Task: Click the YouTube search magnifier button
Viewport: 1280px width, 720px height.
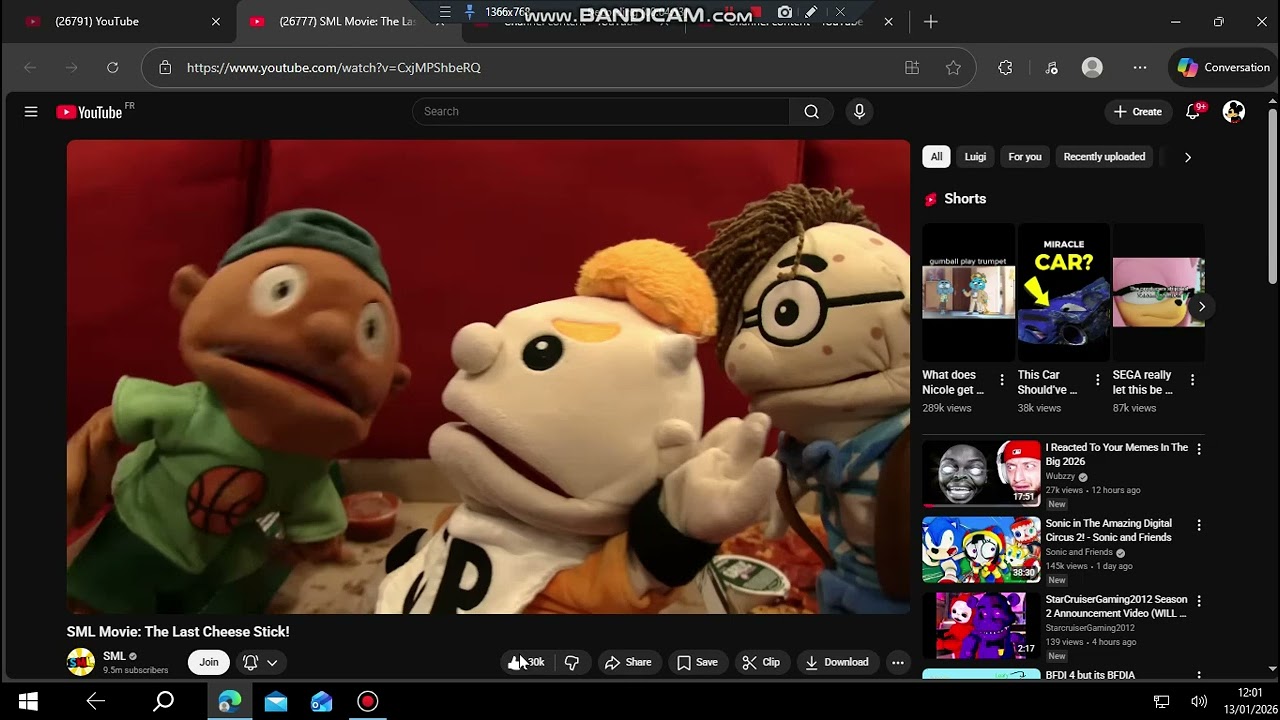Action: coord(811,111)
